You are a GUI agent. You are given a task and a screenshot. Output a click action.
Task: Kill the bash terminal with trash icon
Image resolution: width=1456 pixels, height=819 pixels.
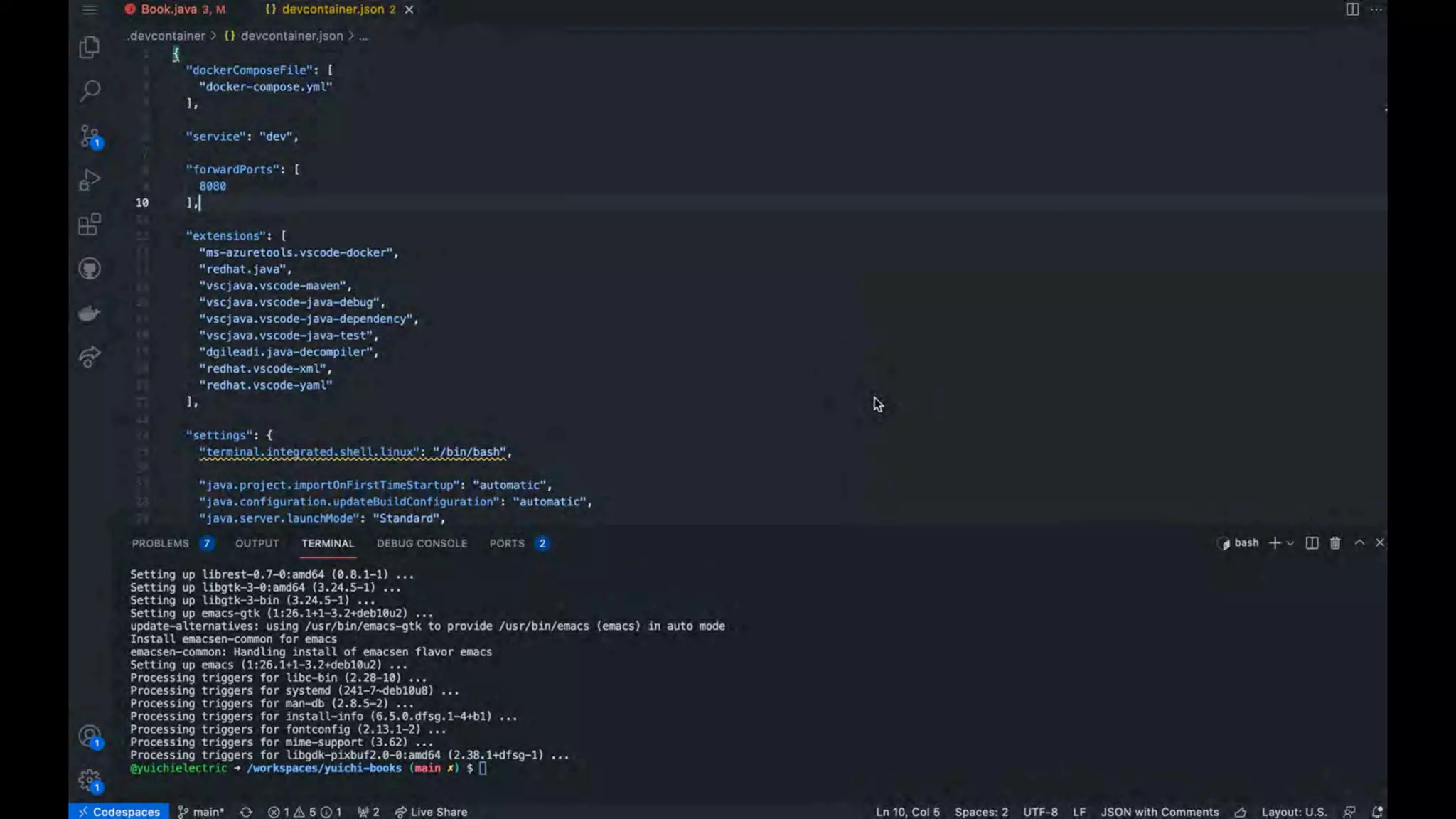(1335, 543)
